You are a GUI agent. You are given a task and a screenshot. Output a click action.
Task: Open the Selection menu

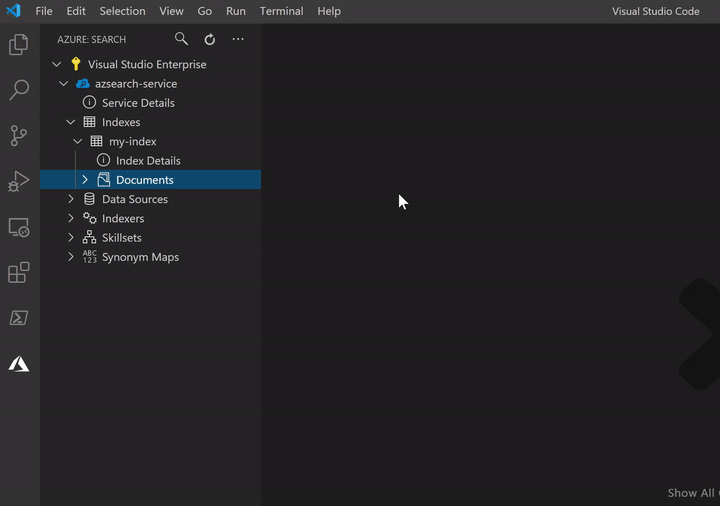tap(123, 11)
